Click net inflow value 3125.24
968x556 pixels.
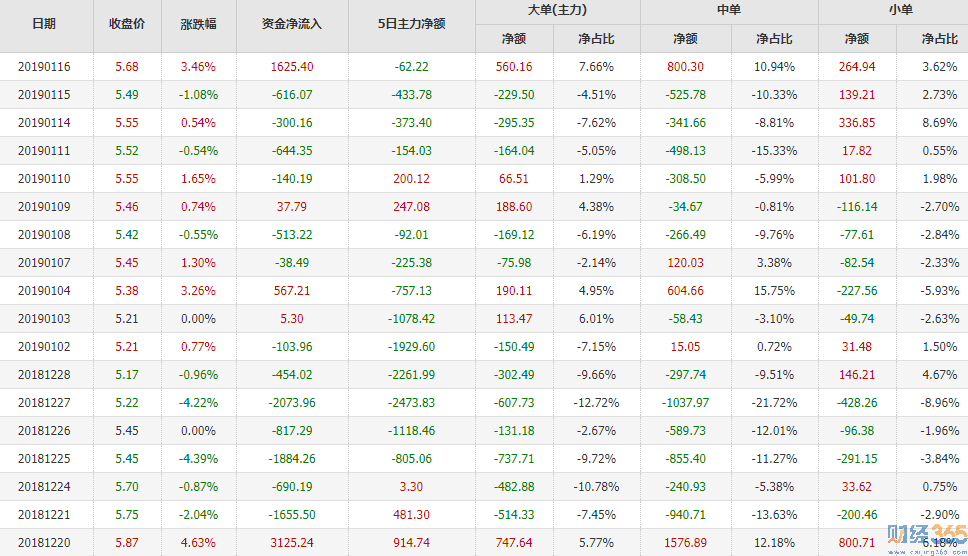tap(291, 543)
